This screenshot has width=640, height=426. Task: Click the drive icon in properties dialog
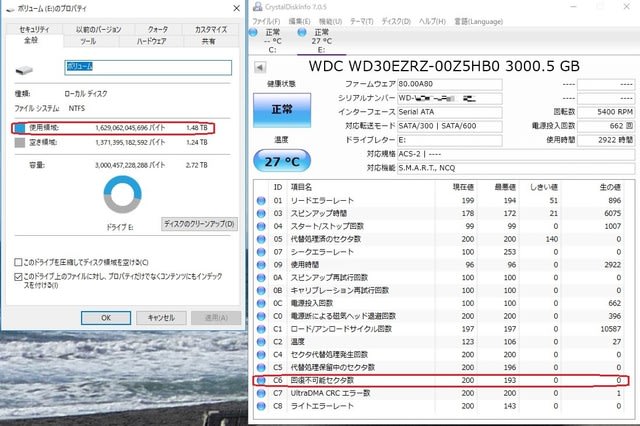pyautogui.click(x=24, y=70)
